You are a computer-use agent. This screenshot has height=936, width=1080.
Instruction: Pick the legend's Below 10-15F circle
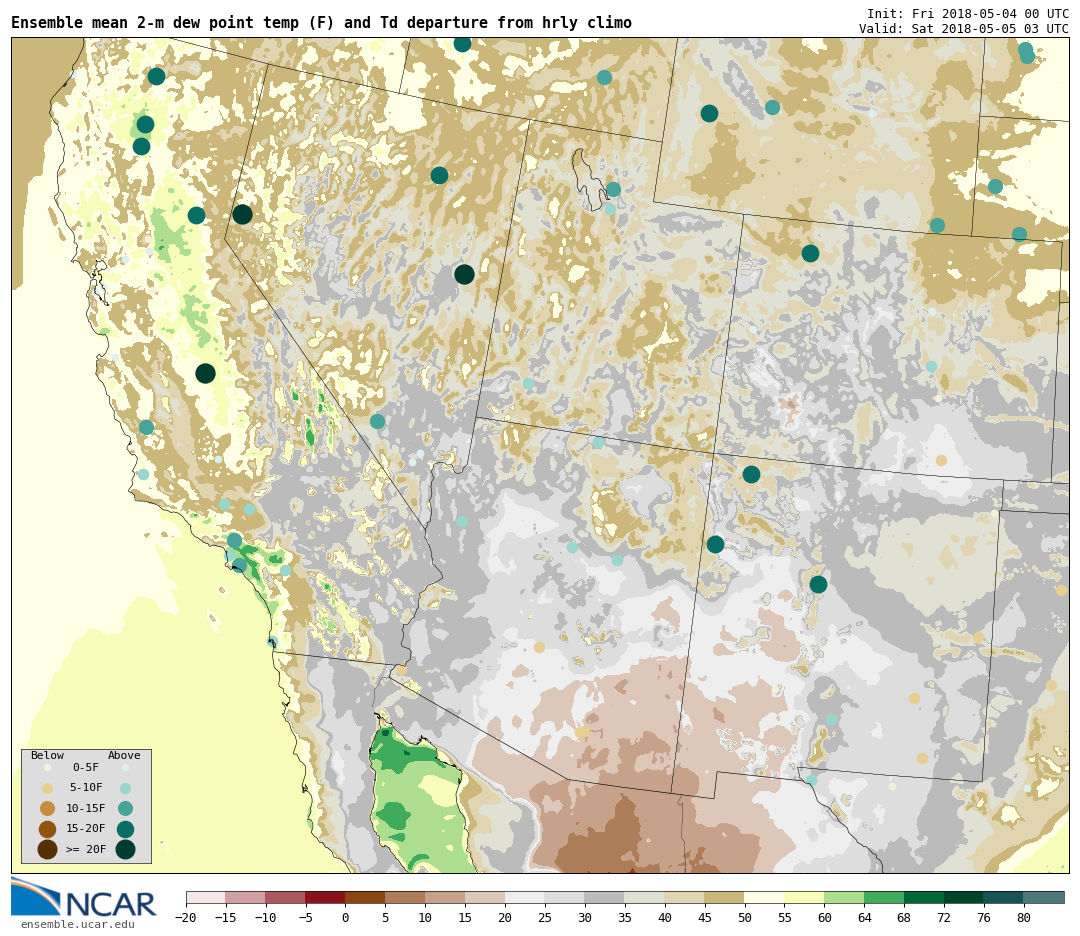[x=47, y=808]
